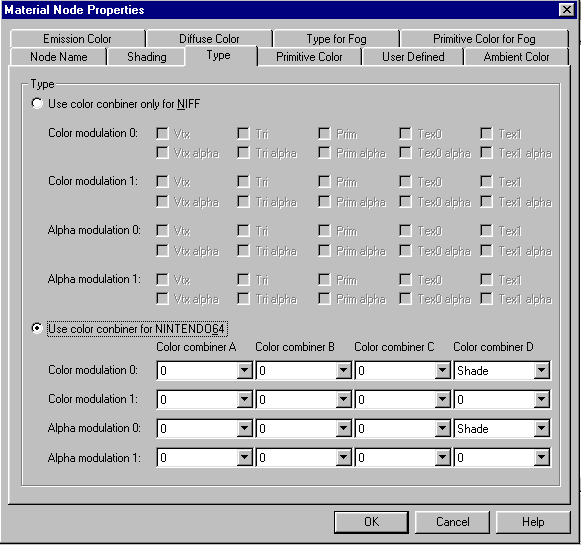Open the Emission Color tab

point(77,39)
